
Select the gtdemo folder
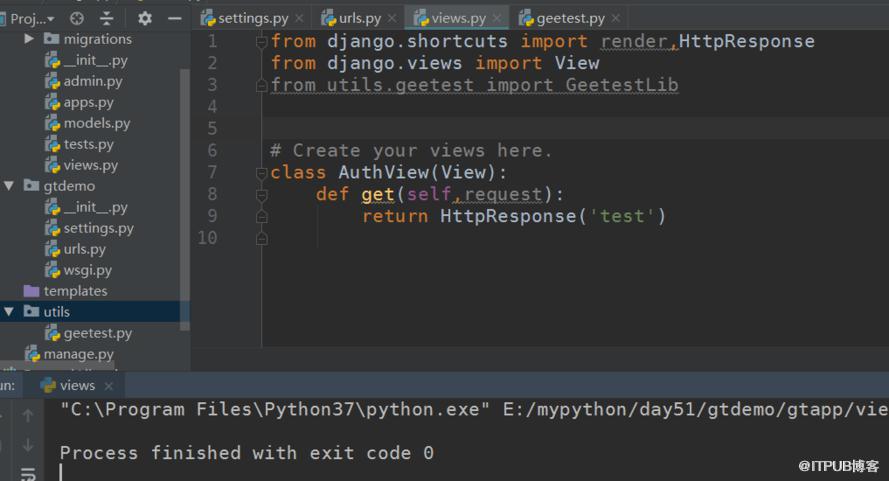69,186
